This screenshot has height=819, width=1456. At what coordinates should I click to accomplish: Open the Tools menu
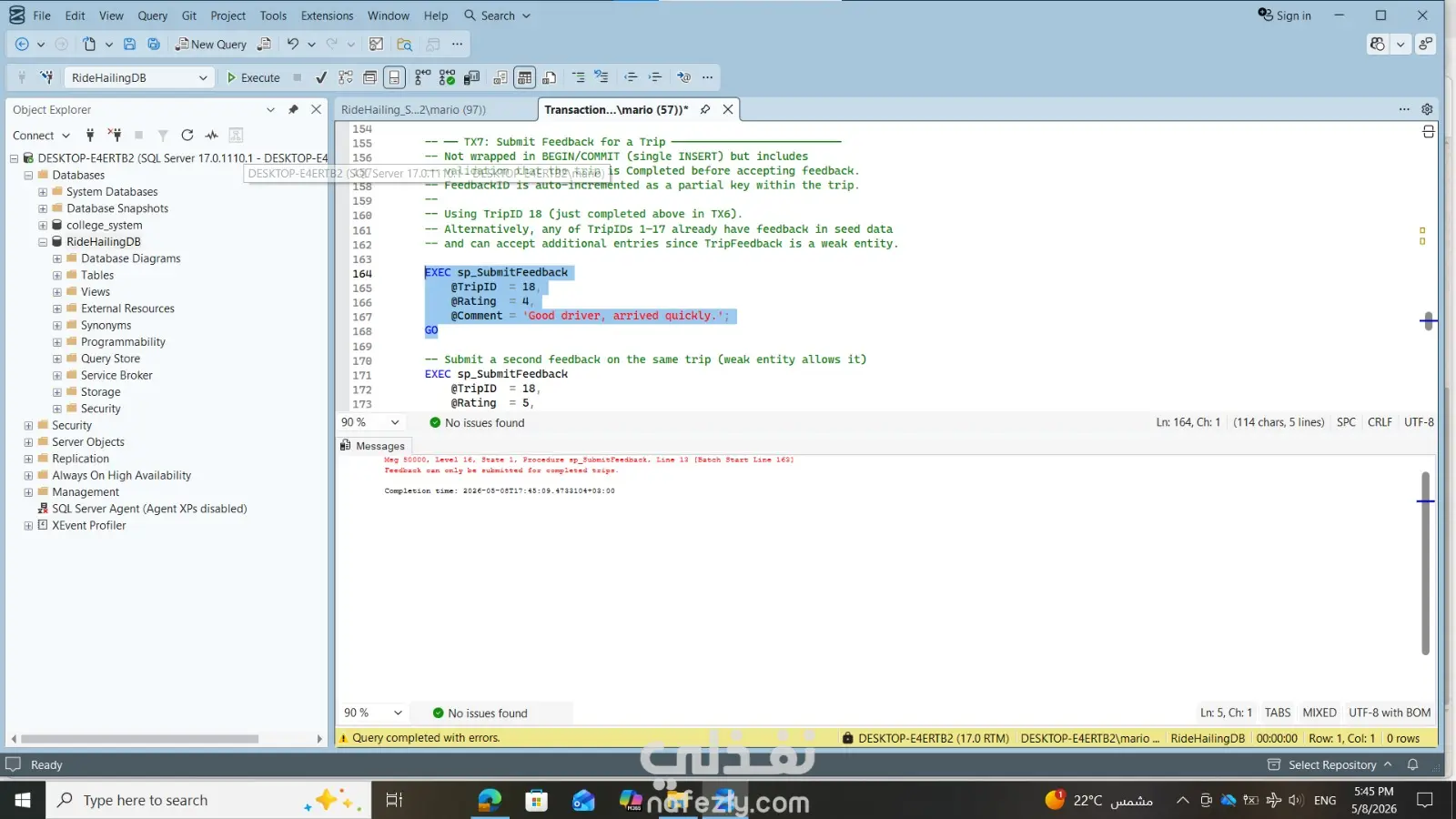[273, 15]
